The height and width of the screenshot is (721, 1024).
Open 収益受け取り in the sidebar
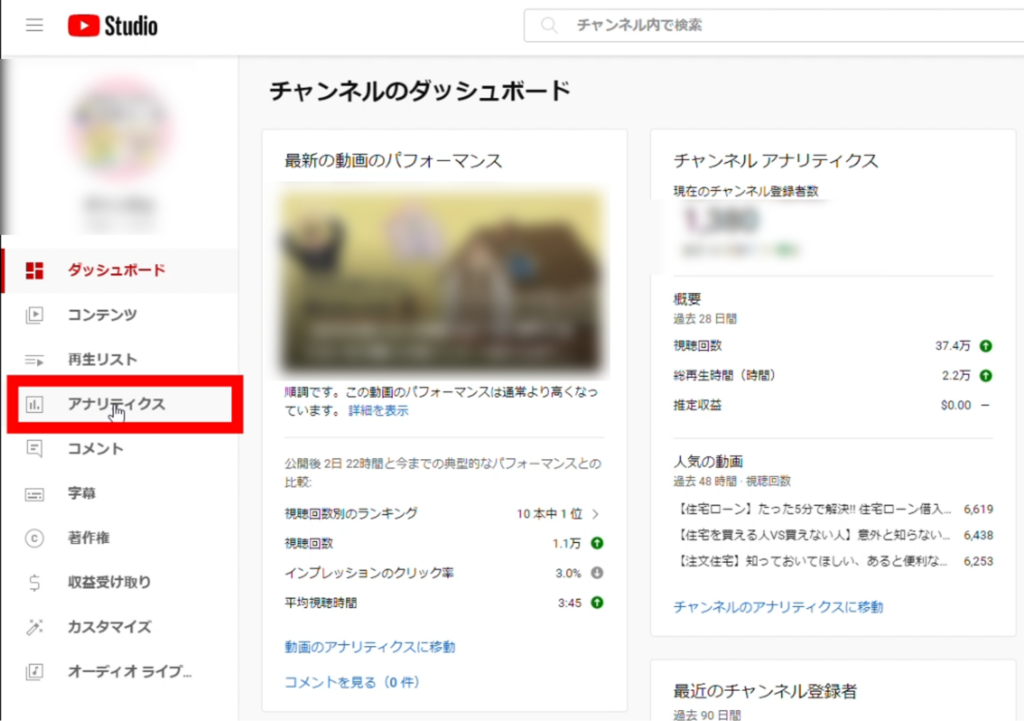tap(120, 583)
